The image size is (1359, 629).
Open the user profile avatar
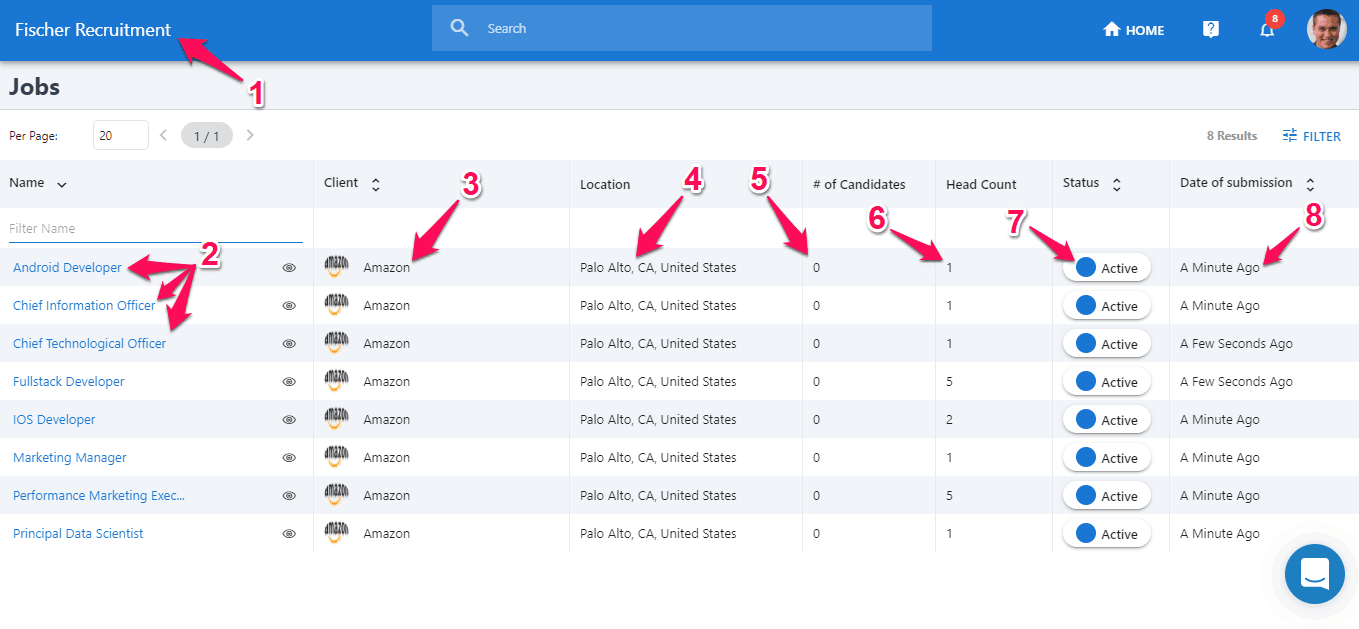[x=1326, y=29]
